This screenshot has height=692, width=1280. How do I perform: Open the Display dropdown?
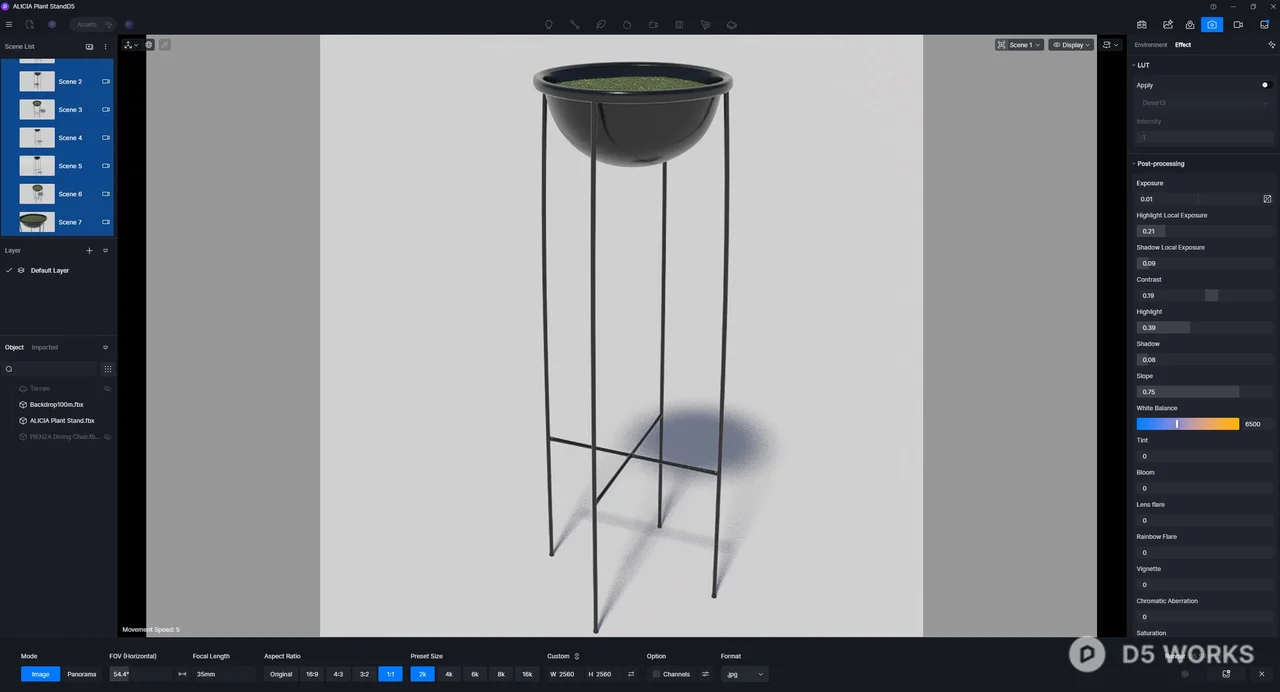(x=1070, y=45)
